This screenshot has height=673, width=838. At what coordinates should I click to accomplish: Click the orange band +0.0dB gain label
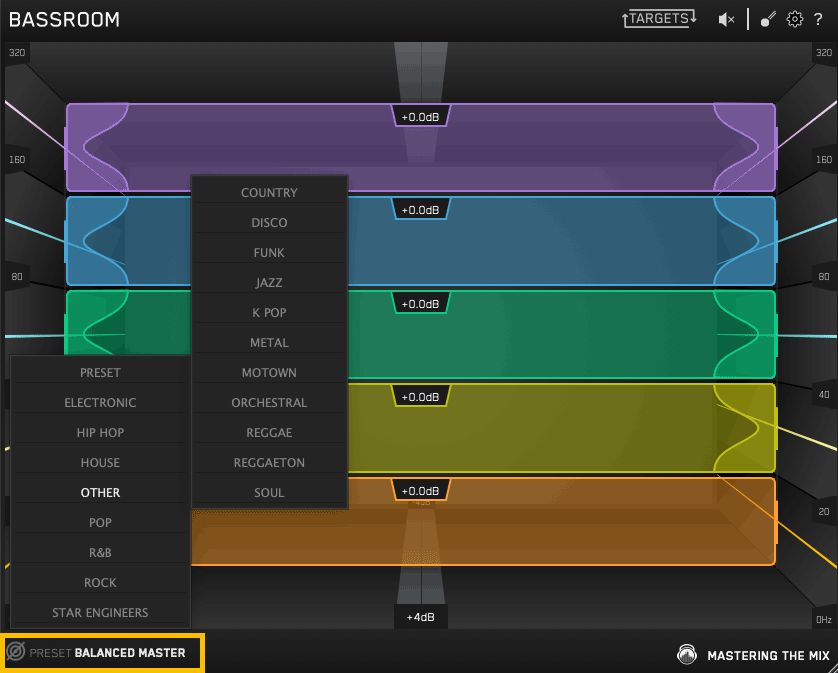coord(421,490)
